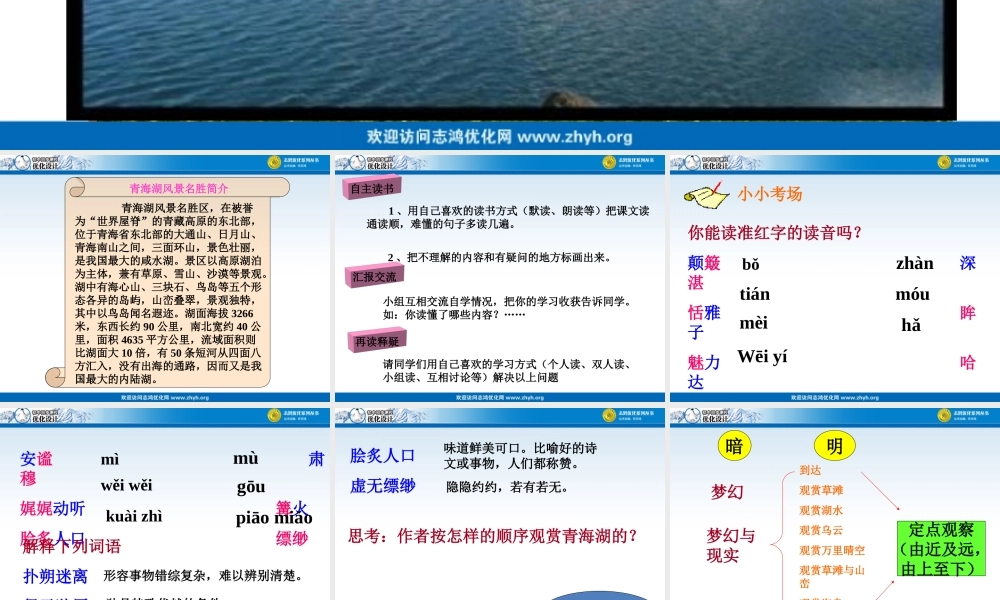
Task: Click the orange item 观赏草滩
Action: tap(821, 490)
